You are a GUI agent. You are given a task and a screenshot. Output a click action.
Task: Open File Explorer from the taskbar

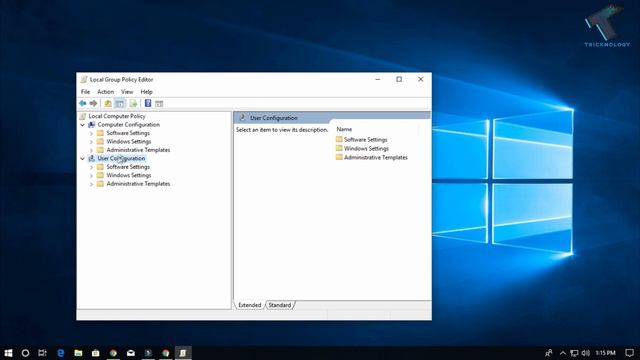(x=78, y=353)
